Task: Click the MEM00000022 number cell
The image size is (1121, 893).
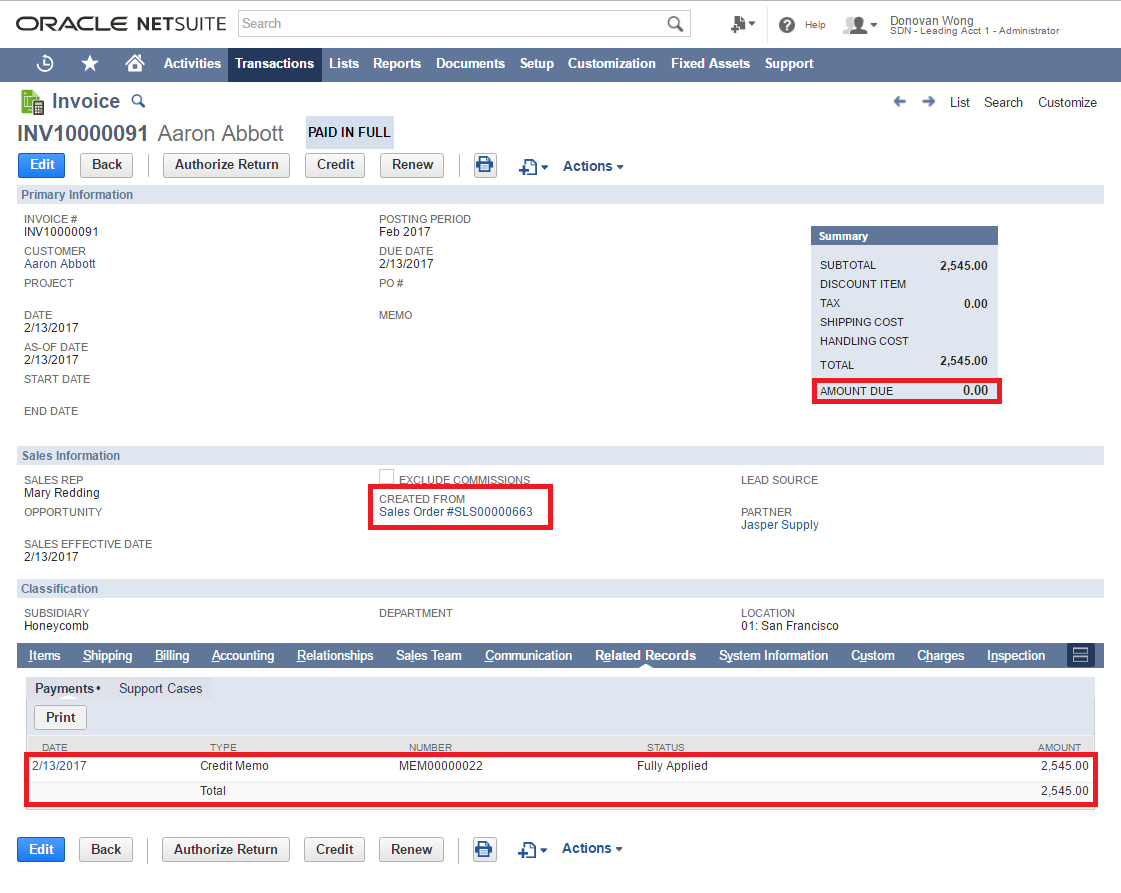Action: pyautogui.click(x=440, y=766)
